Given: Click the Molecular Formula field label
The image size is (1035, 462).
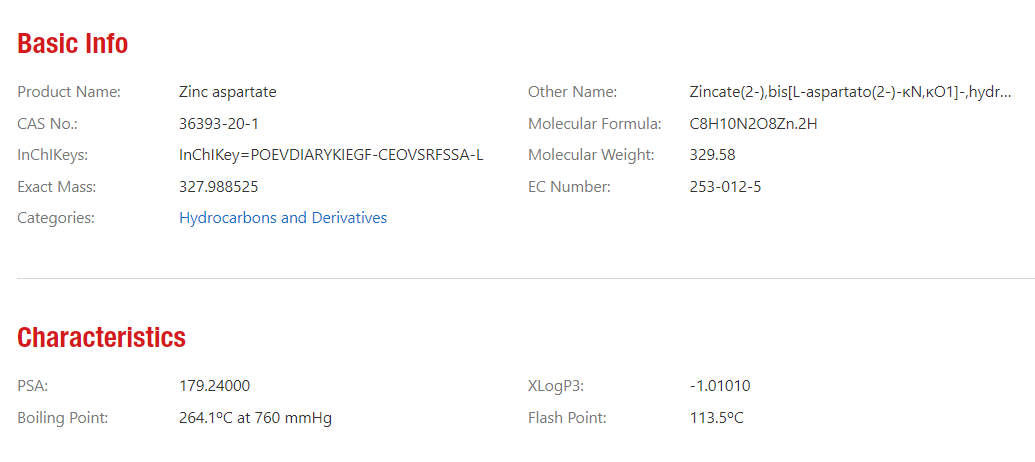Looking at the screenshot, I should [594, 124].
